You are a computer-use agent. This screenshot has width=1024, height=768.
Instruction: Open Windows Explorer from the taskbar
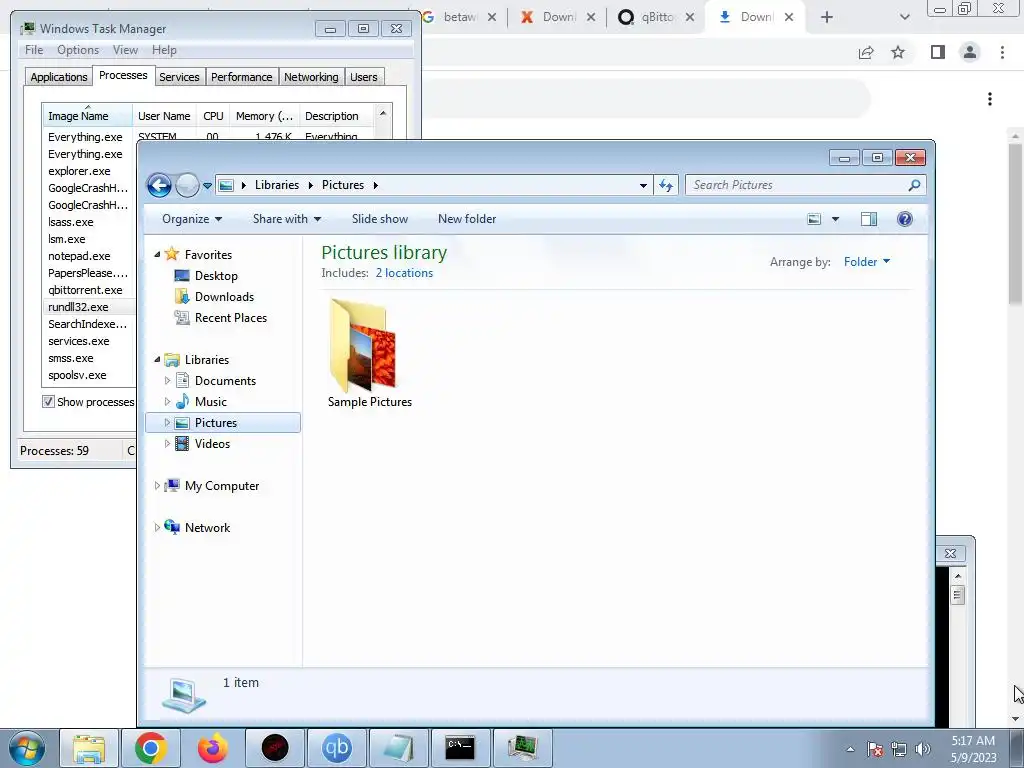(x=89, y=748)
